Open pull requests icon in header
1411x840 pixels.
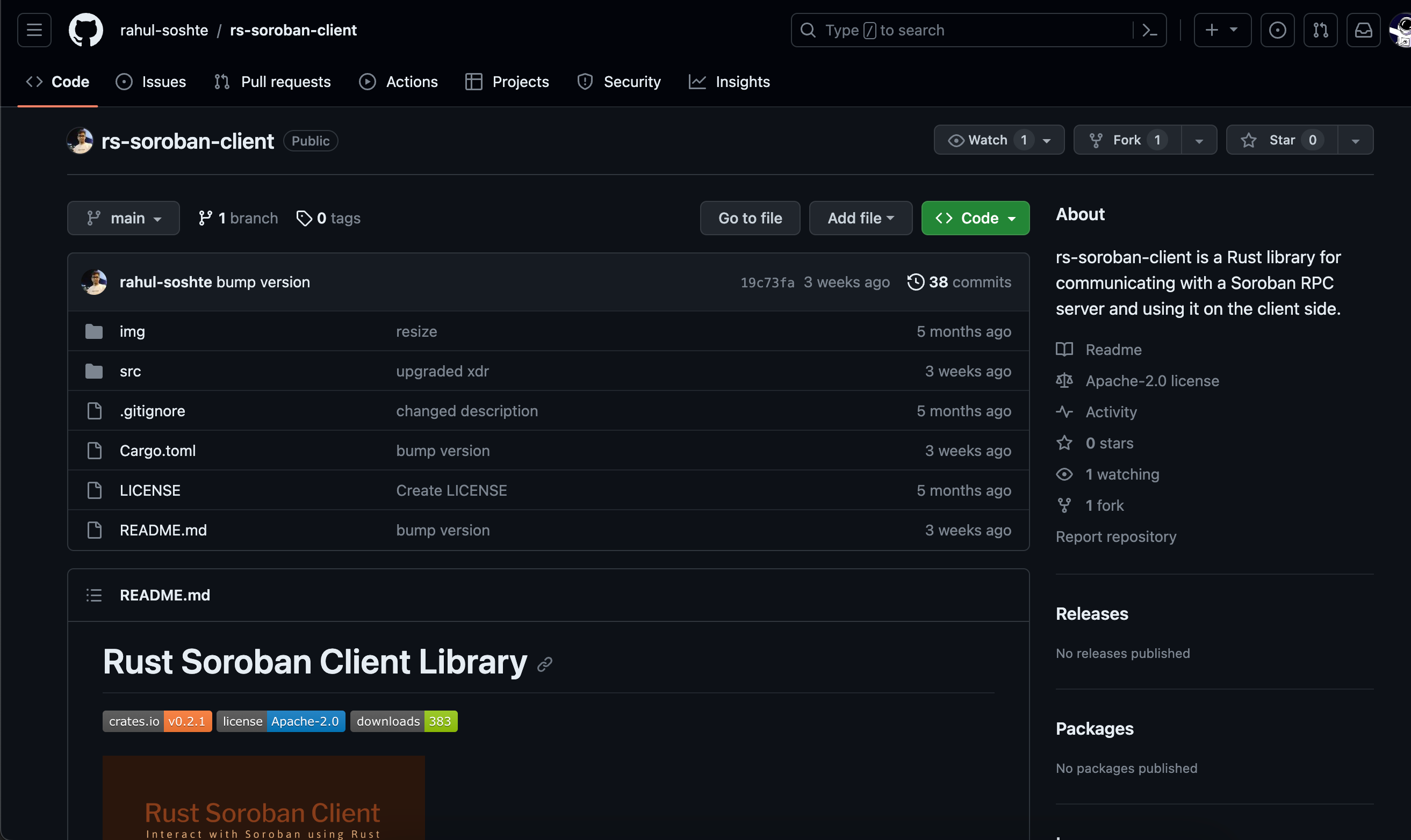pos(1320,30)
